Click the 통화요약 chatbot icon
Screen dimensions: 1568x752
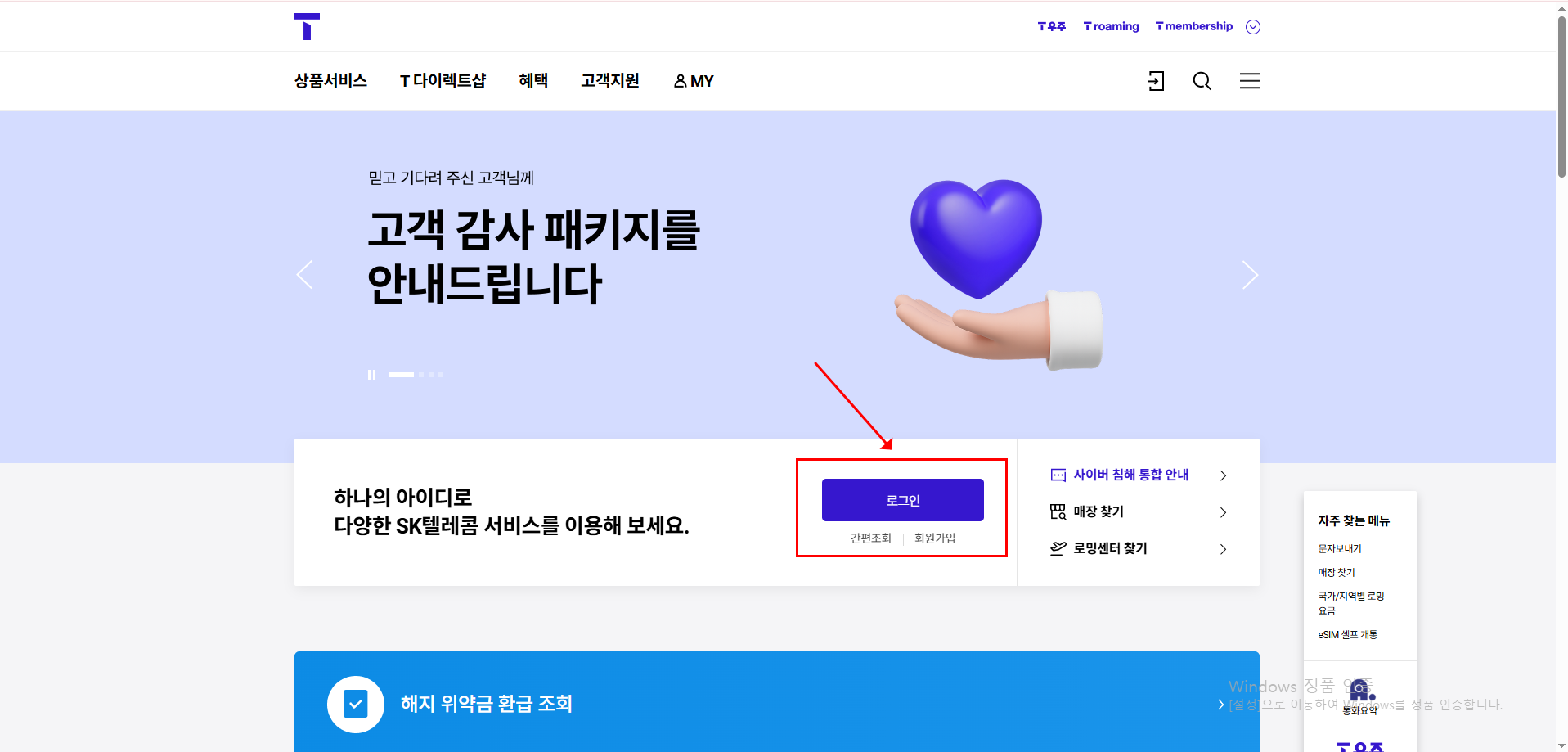pos(1360,690)
